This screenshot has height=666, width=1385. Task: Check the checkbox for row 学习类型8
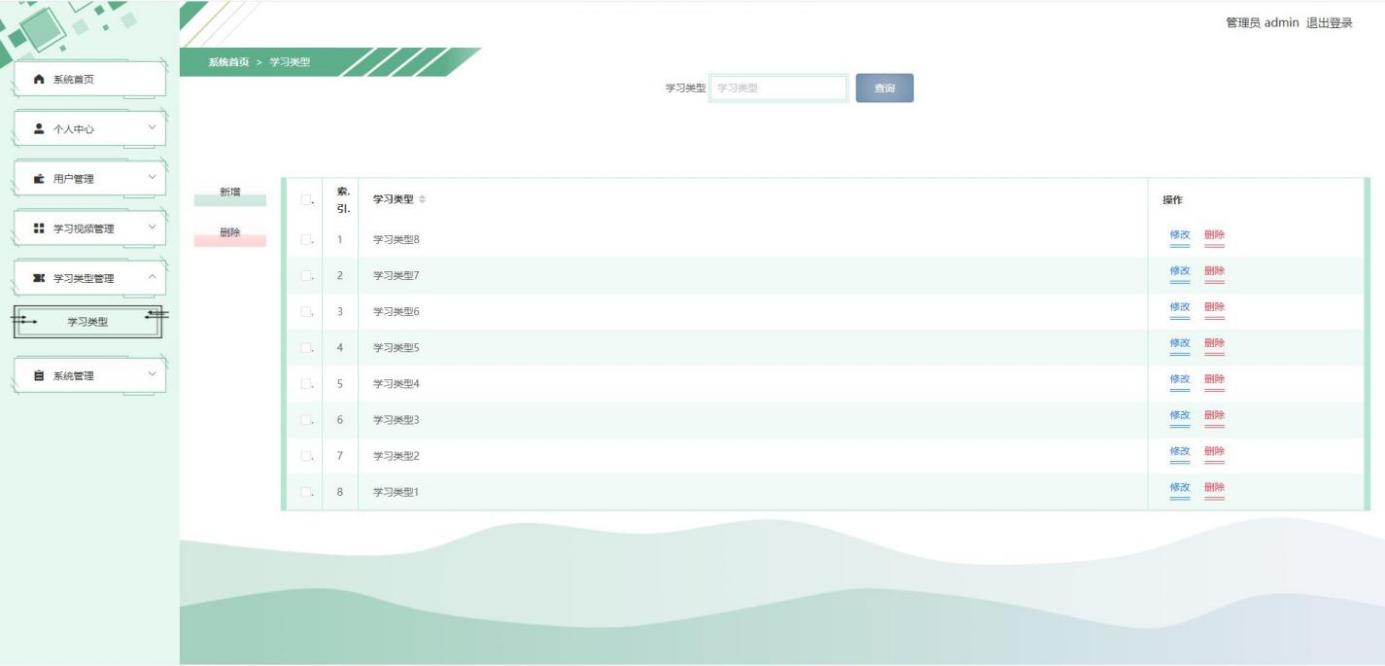coord(306,239)
